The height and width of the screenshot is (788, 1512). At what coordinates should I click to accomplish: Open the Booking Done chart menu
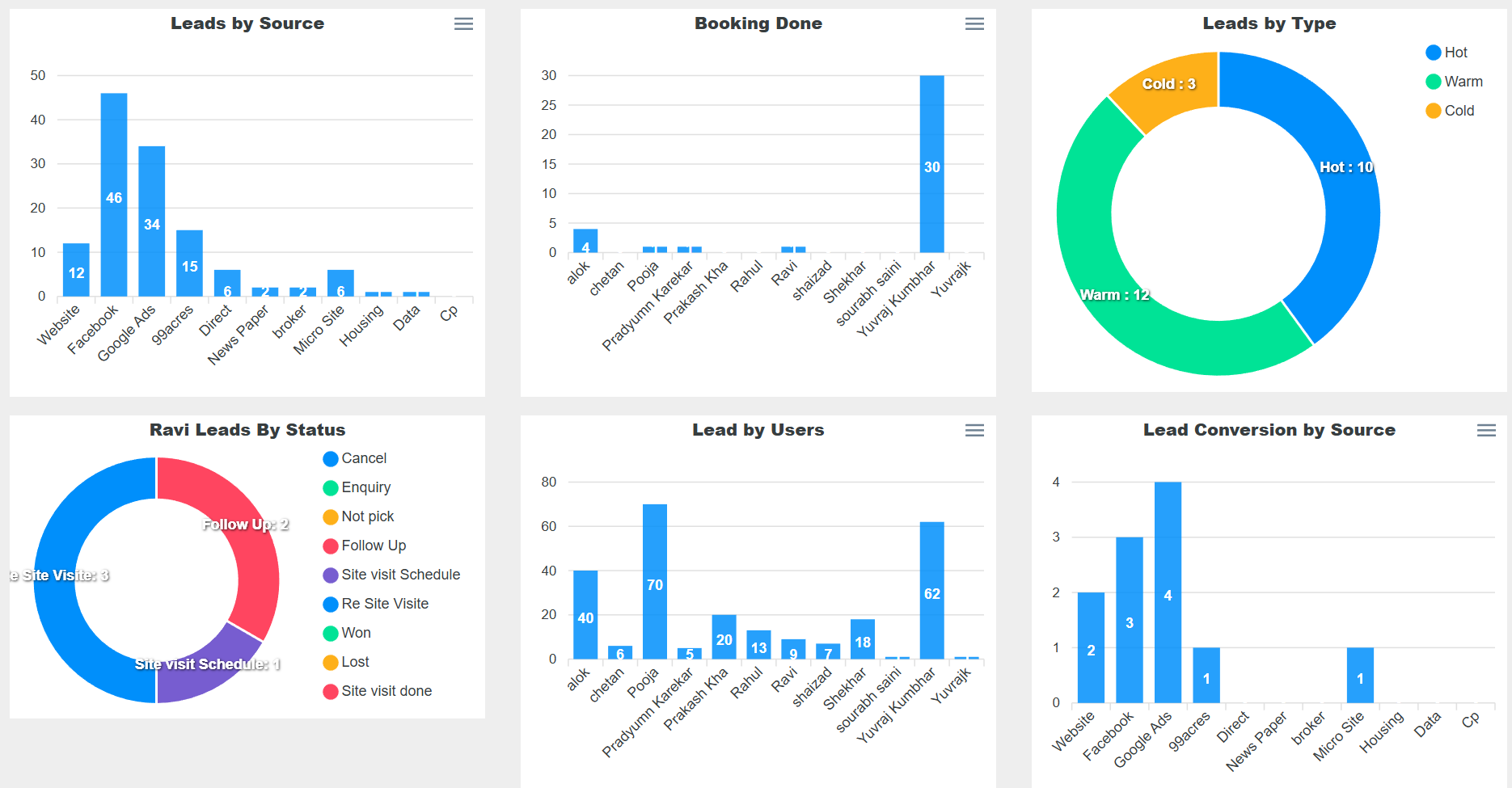click(x=974, y=23)
